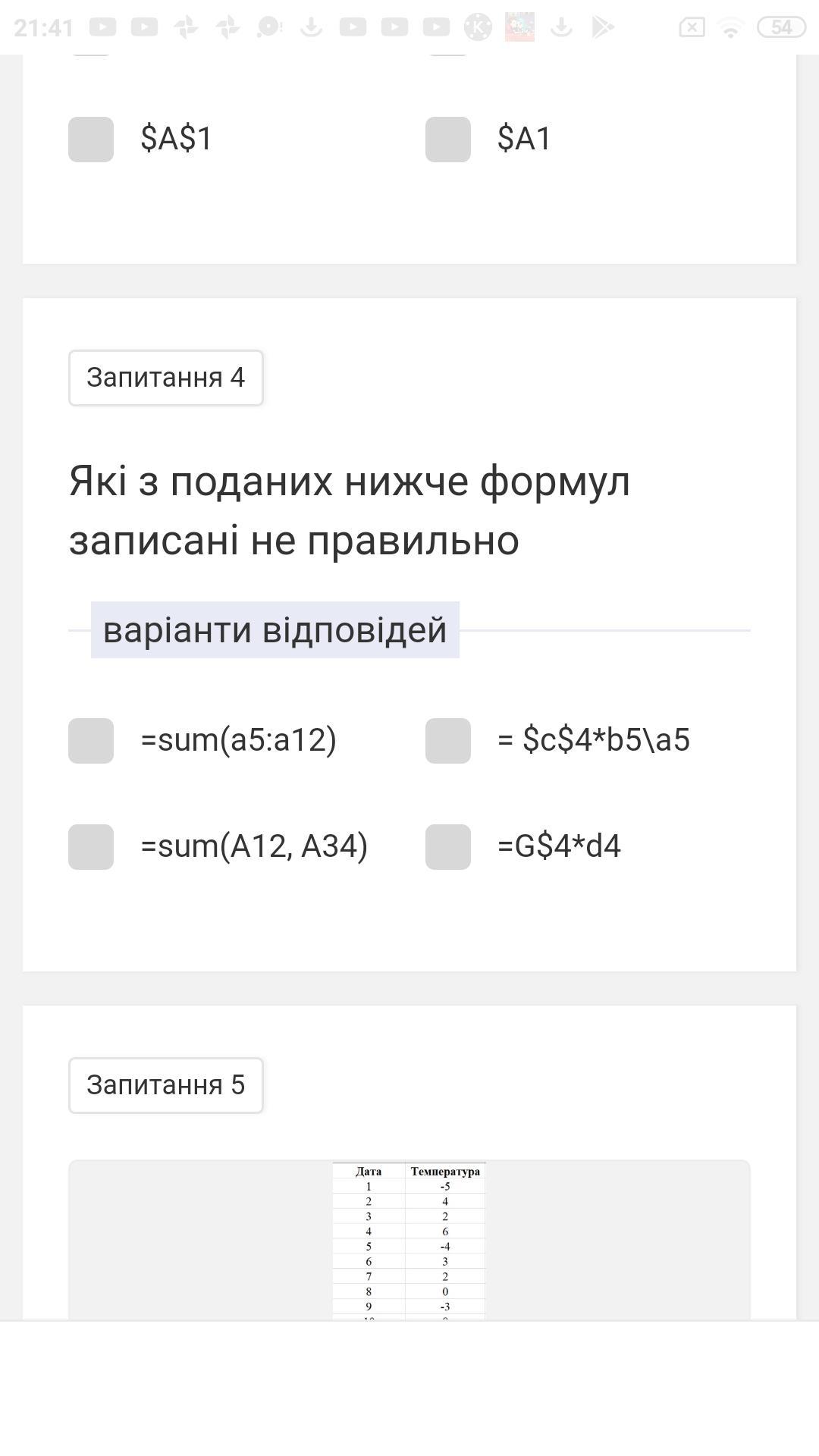This screenshot has width=819, height=1456.
Task: Tap the colorful app thumbnail in status bar
Action: click(519, 27)
